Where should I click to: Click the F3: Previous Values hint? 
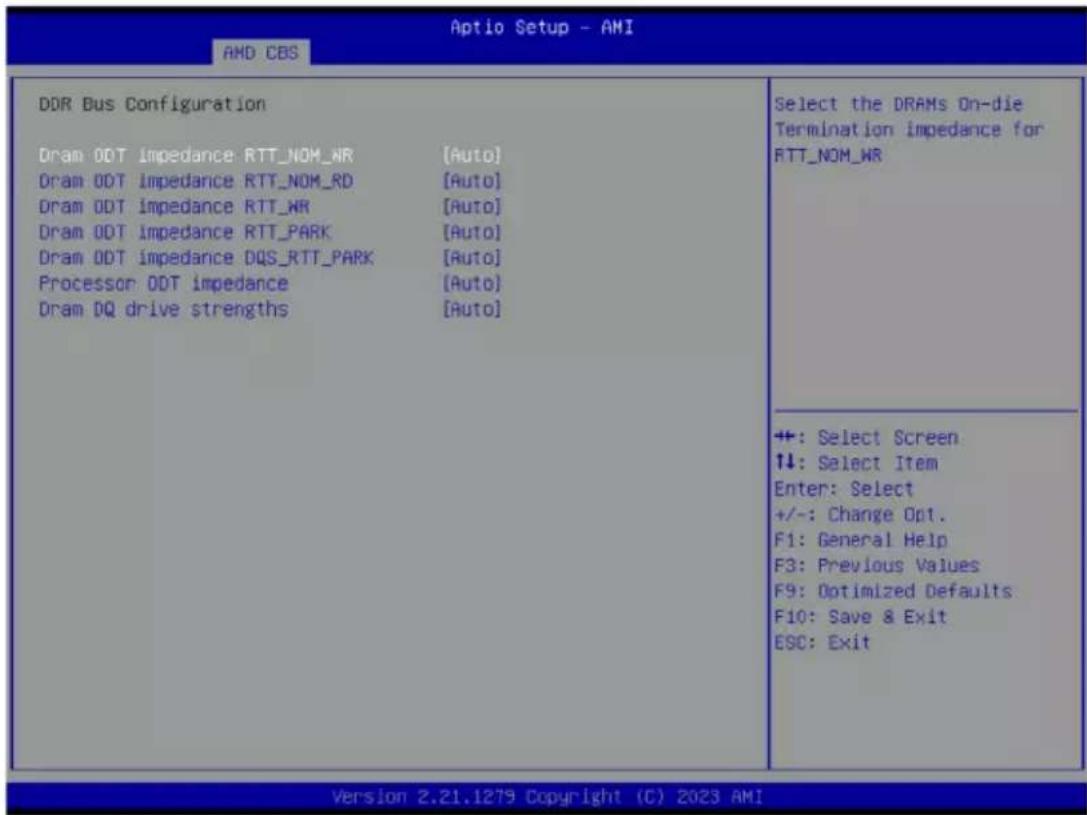pos(876,566)
